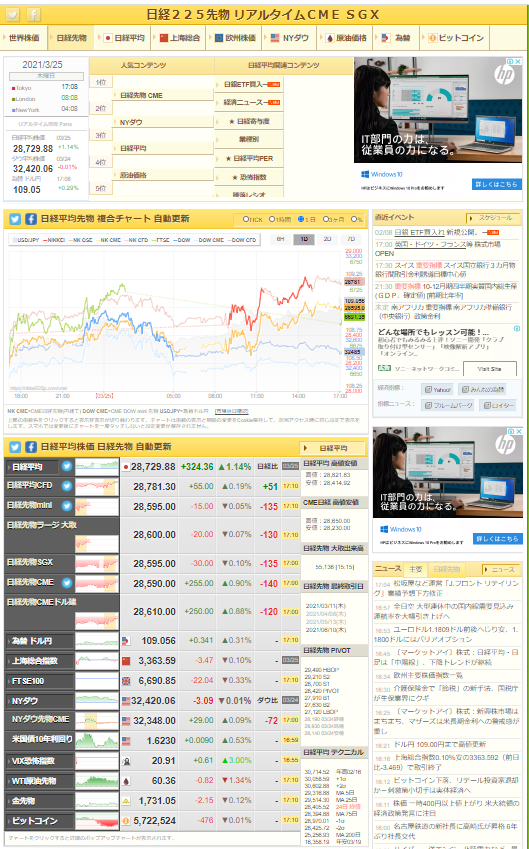Click the Twitter bird icon in the 日経先物CME row
This screenshot has height=849, width=529.
point(67,583)
